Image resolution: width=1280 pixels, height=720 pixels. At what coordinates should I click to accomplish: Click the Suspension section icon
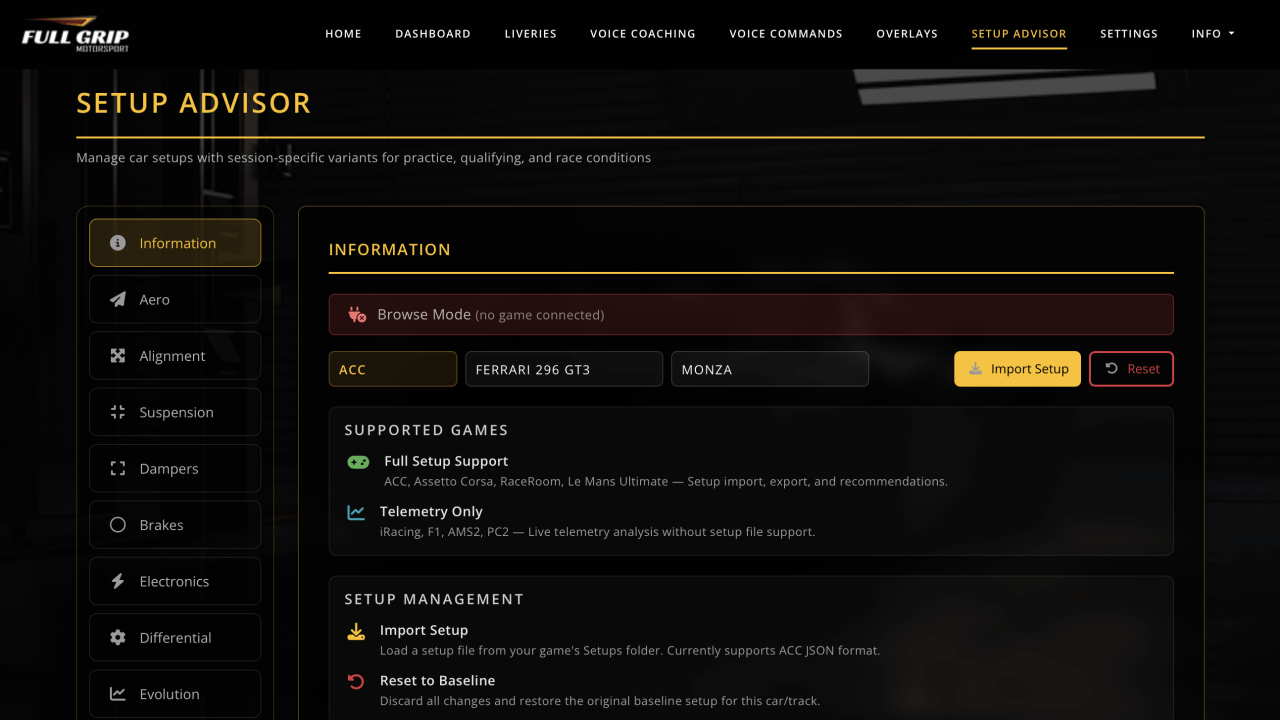[117, 411]
